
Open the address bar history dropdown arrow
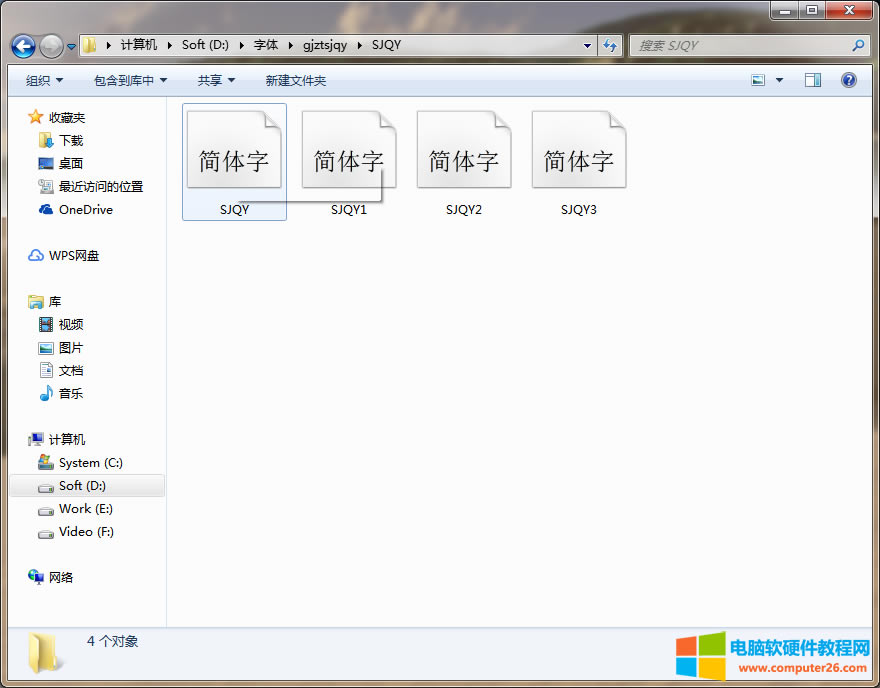(587, 45)
